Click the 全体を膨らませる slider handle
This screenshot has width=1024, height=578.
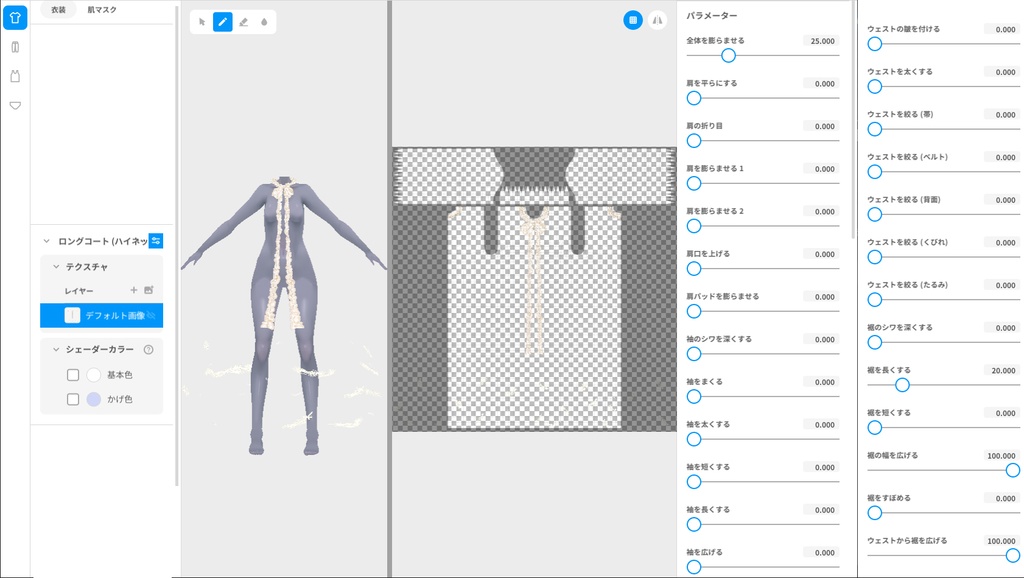(x=728, y=56)
